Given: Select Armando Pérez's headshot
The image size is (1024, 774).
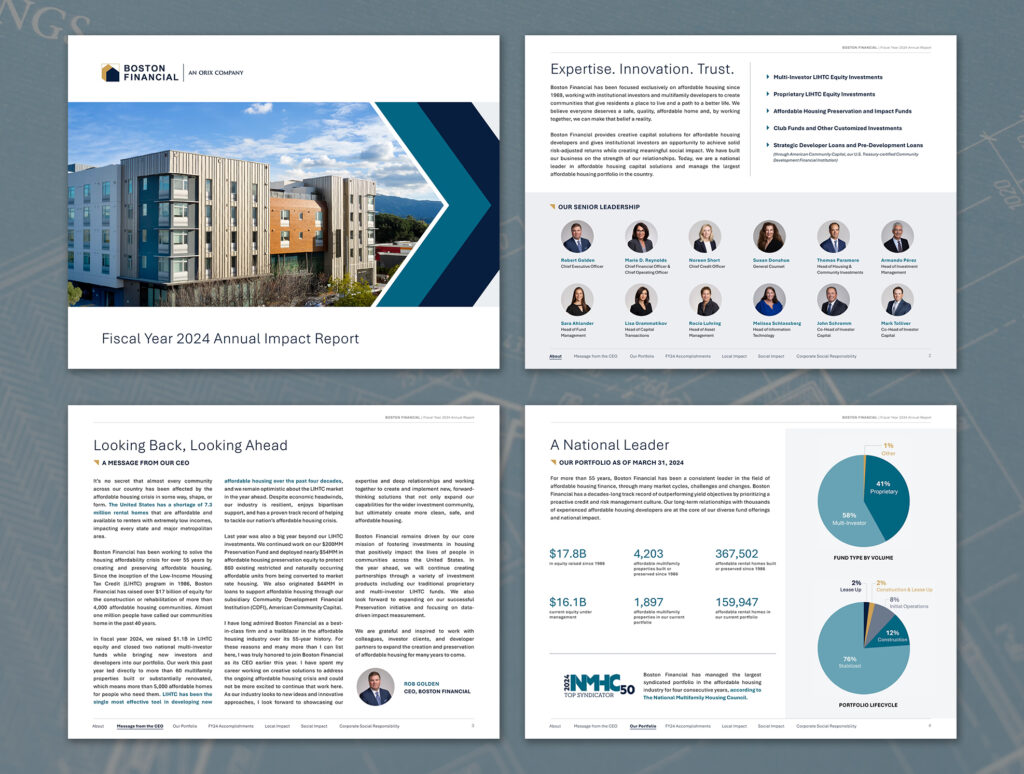Looking at the screenshot, I should coord(897,236).
